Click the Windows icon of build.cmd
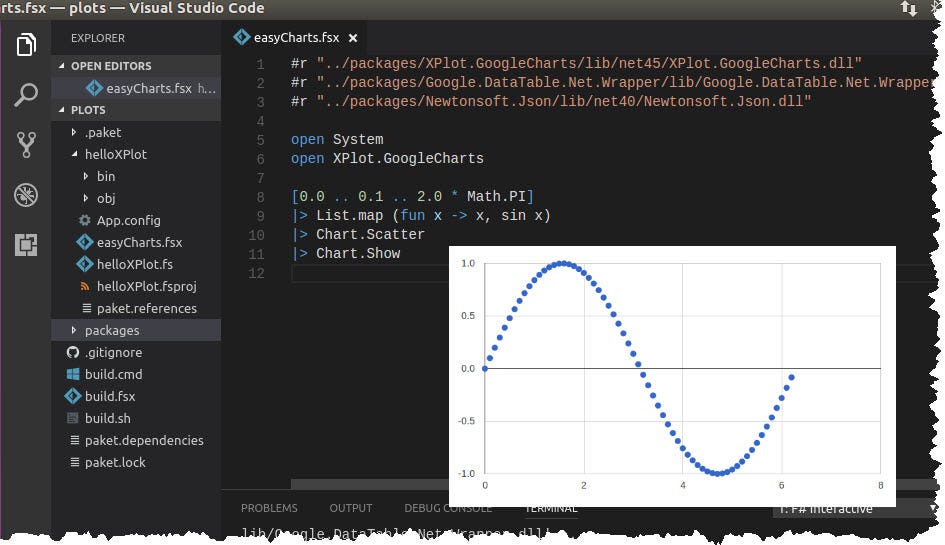Viewport: 945px width, 545px height. 73,374
